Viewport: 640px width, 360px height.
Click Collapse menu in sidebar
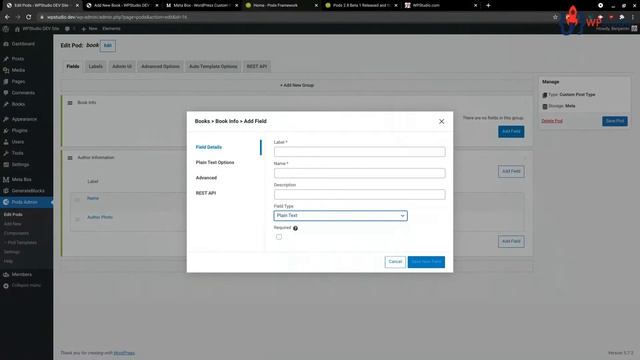(x=26, y=285)
